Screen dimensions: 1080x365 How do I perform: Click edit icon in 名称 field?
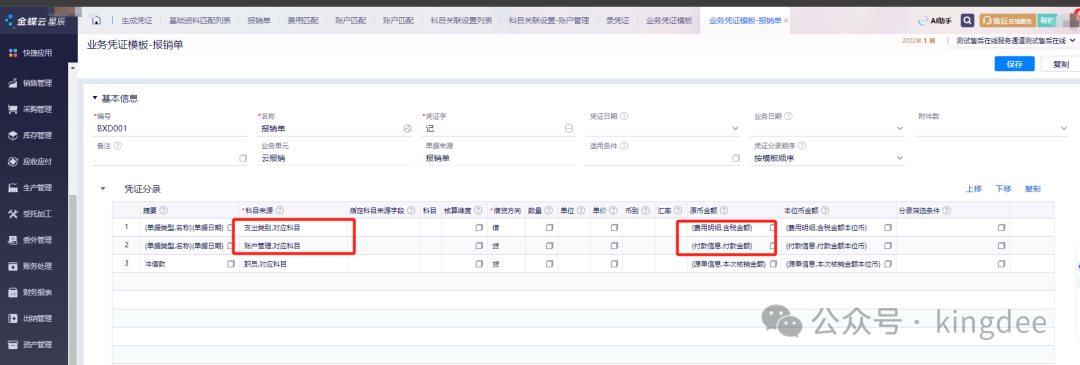click(406, 128)
